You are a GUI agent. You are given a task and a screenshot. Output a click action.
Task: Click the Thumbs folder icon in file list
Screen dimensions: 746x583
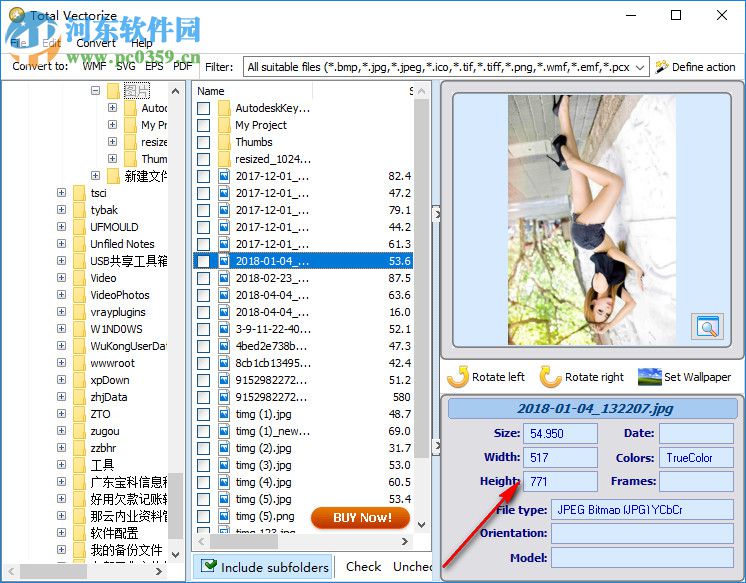[224, 142]
